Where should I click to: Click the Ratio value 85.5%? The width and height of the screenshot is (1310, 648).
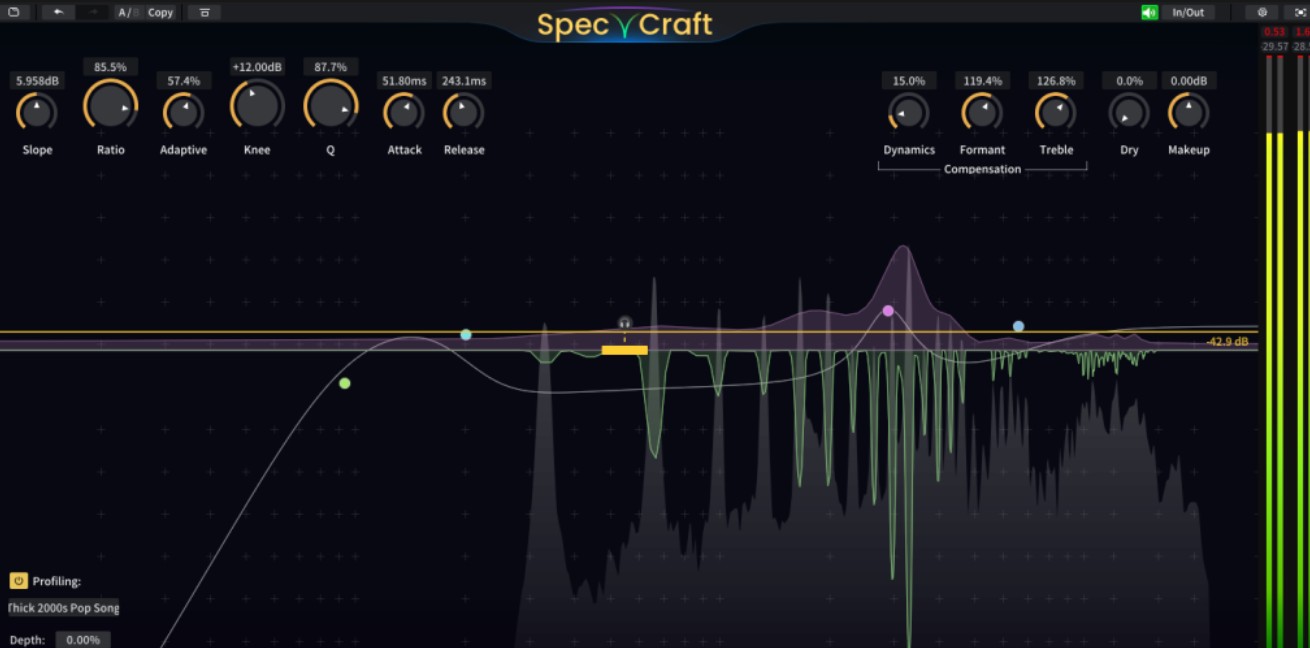click(110, 67)
